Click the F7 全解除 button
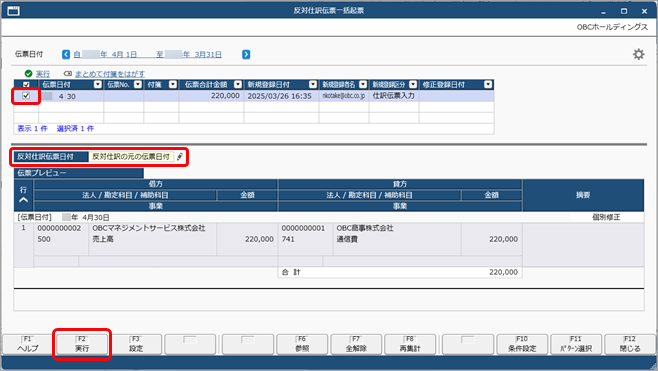Viewport: 658px width, 371px height. 356,344
